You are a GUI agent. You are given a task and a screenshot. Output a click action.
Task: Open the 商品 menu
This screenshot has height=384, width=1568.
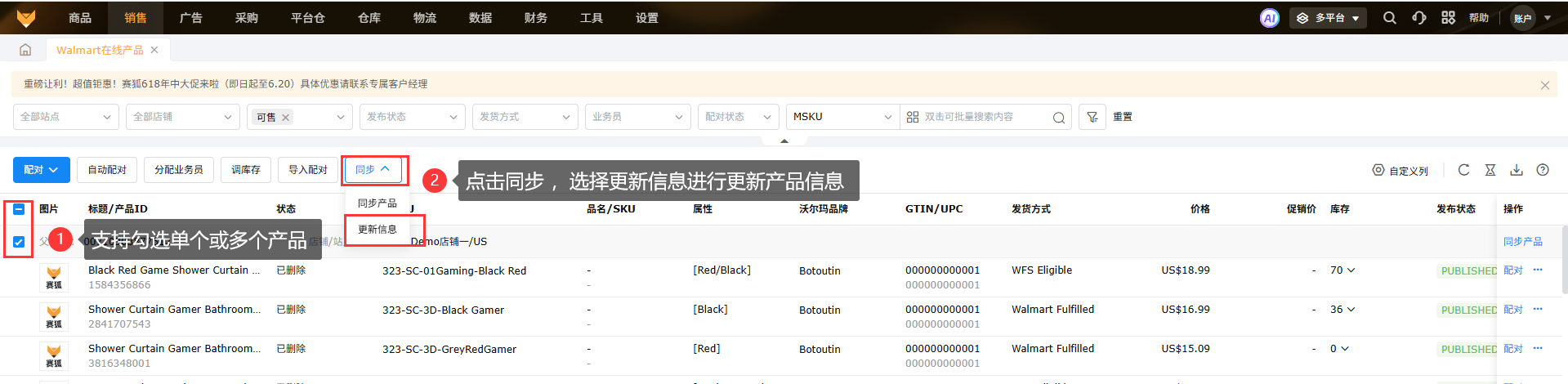tap(80, 18)
